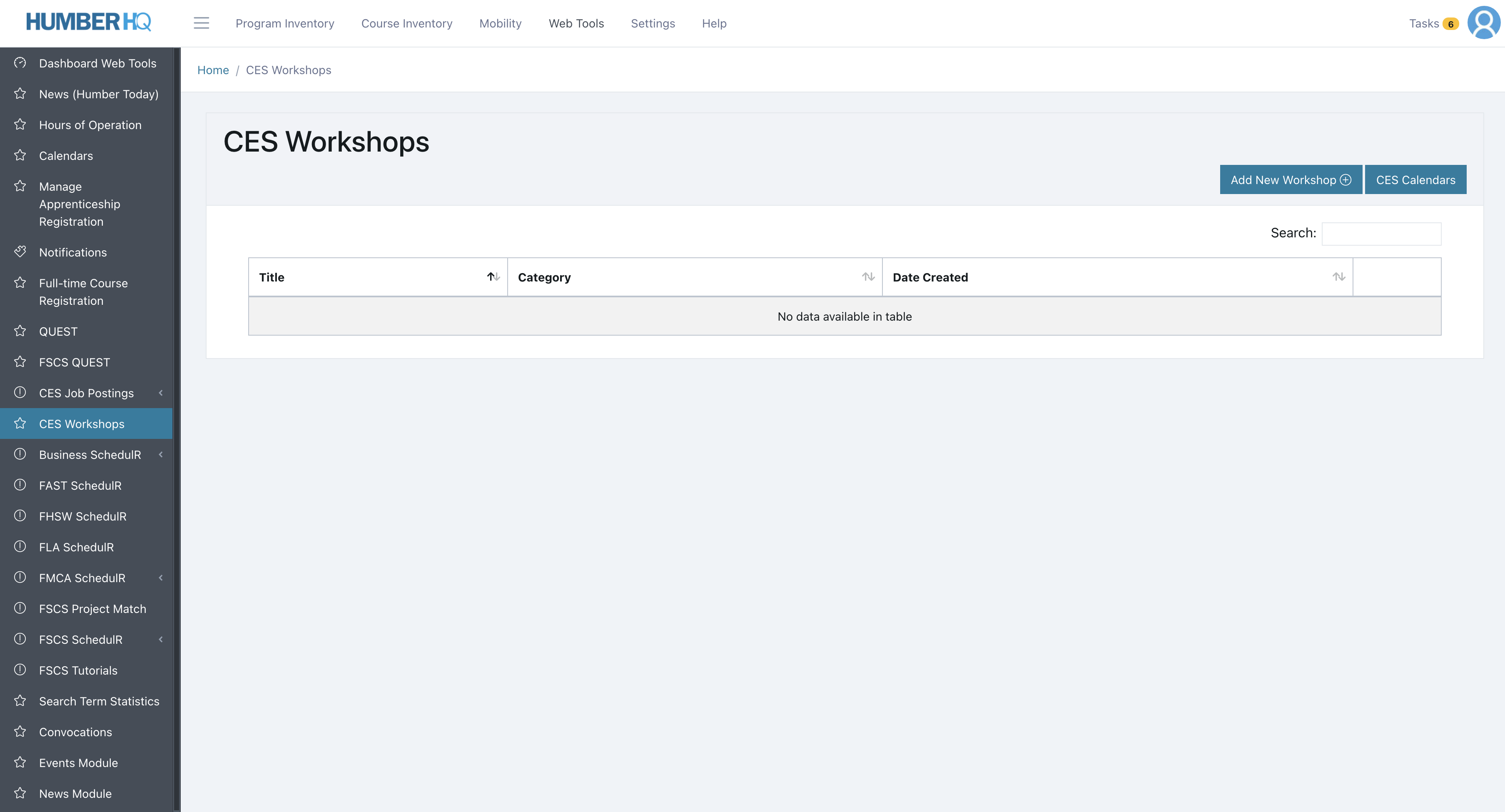Click the Notifications tag icon
The image size is (1505, 812).
point(20,252)
